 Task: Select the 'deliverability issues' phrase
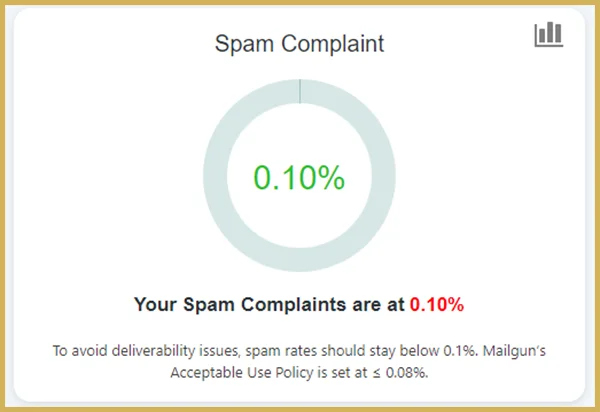(176, 350)
